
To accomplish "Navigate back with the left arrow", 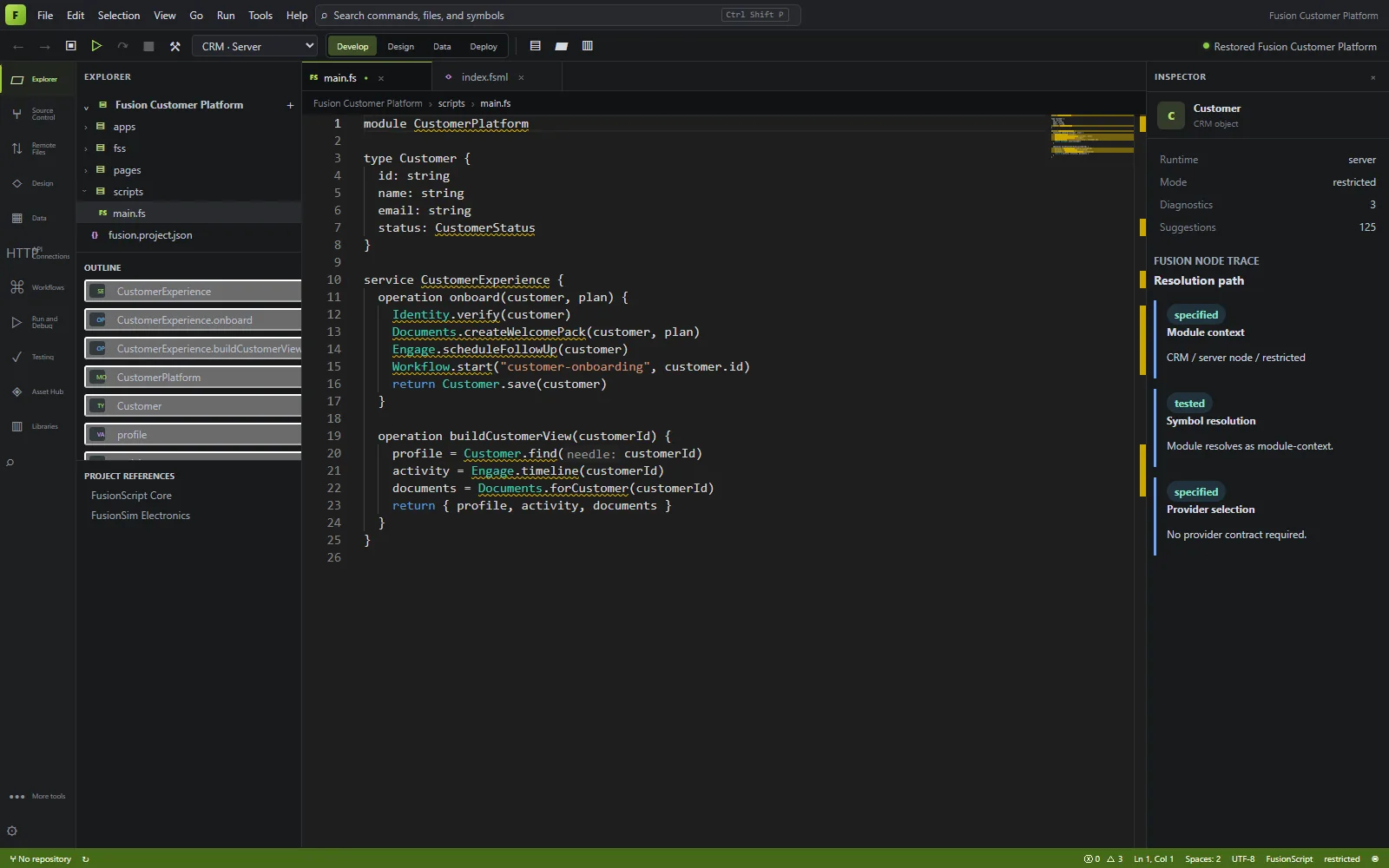I will [x=18, y=46].
